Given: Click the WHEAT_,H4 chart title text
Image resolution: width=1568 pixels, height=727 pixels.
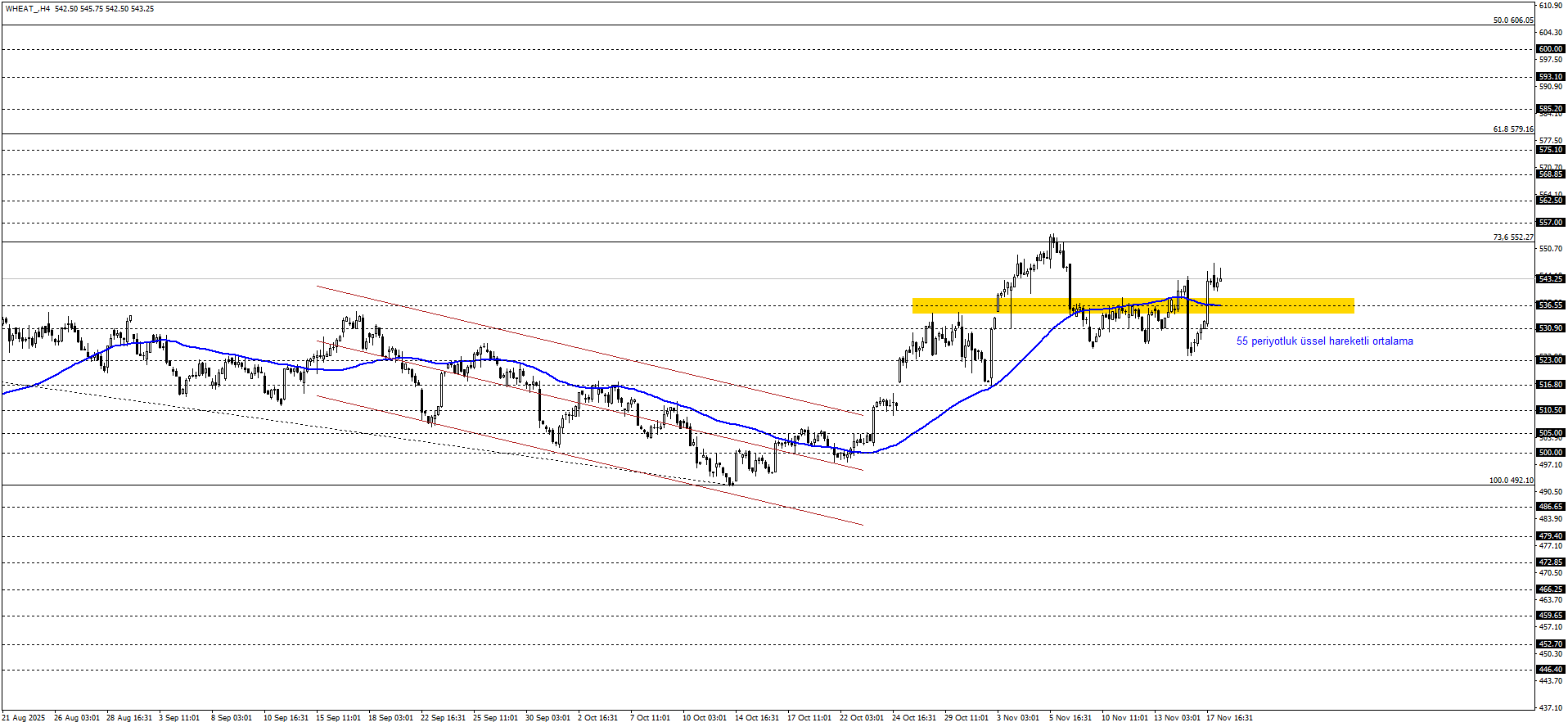Looking at the screenshot, I should click(x=28, y=9).
